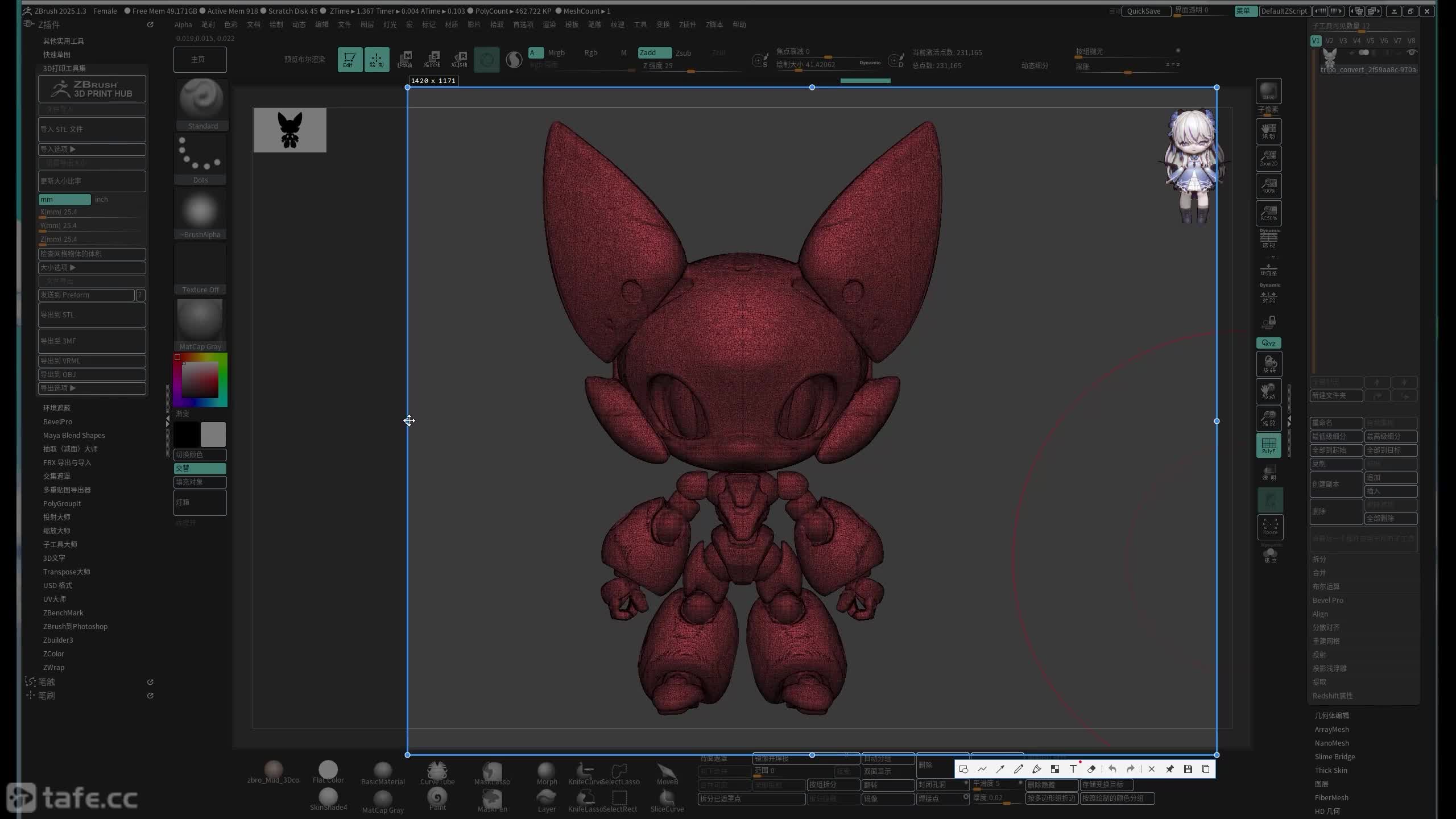Screen dimensions: 1456x819
Task: Click the 100% actual size icon
Action: tap(1268, 185)
